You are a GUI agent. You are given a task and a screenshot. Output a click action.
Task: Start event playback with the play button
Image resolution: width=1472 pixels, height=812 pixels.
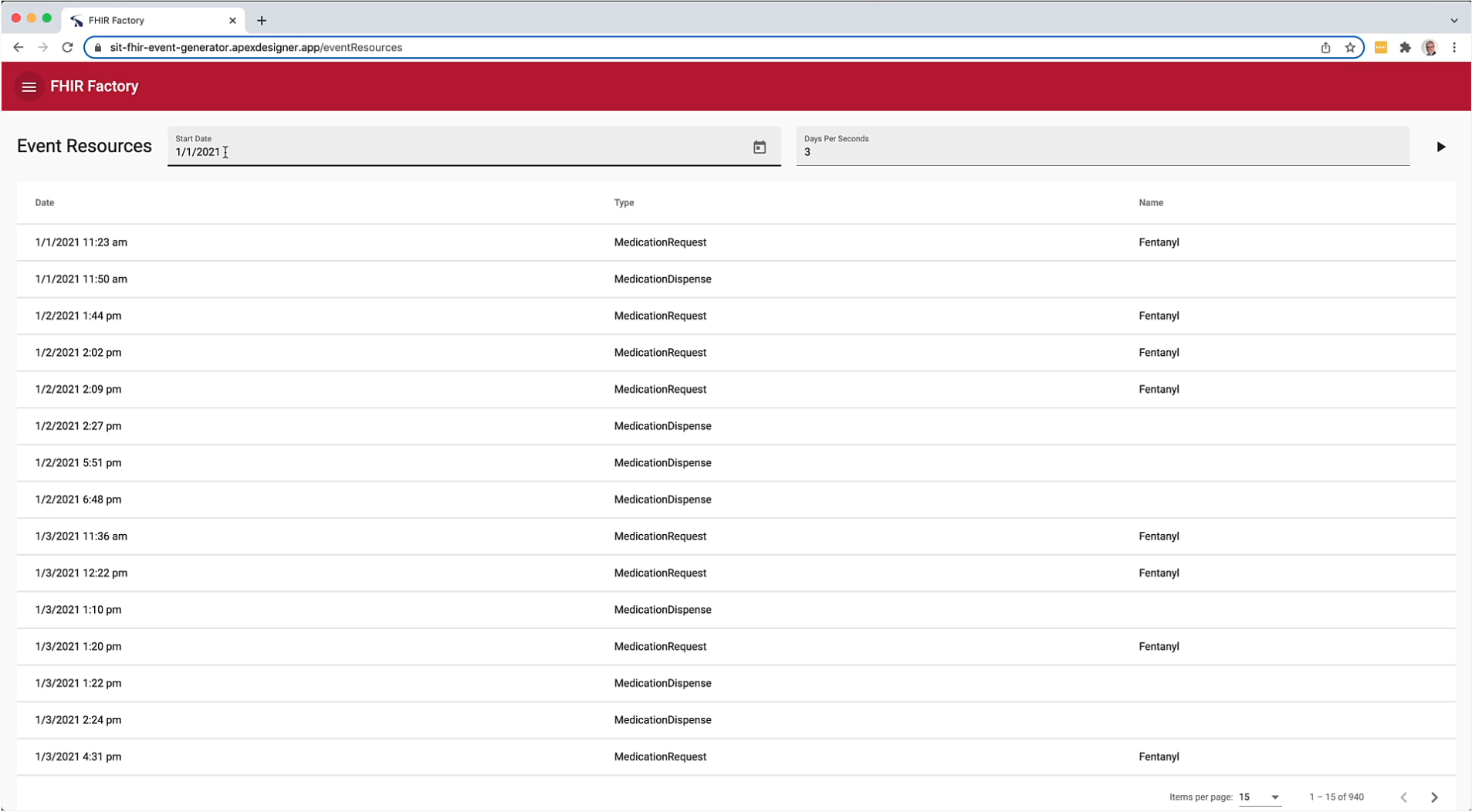coord(1440,147)
